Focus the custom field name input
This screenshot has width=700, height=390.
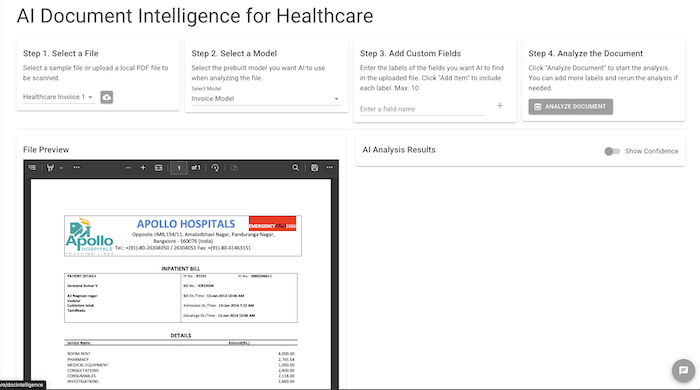[x=422, y=109]
